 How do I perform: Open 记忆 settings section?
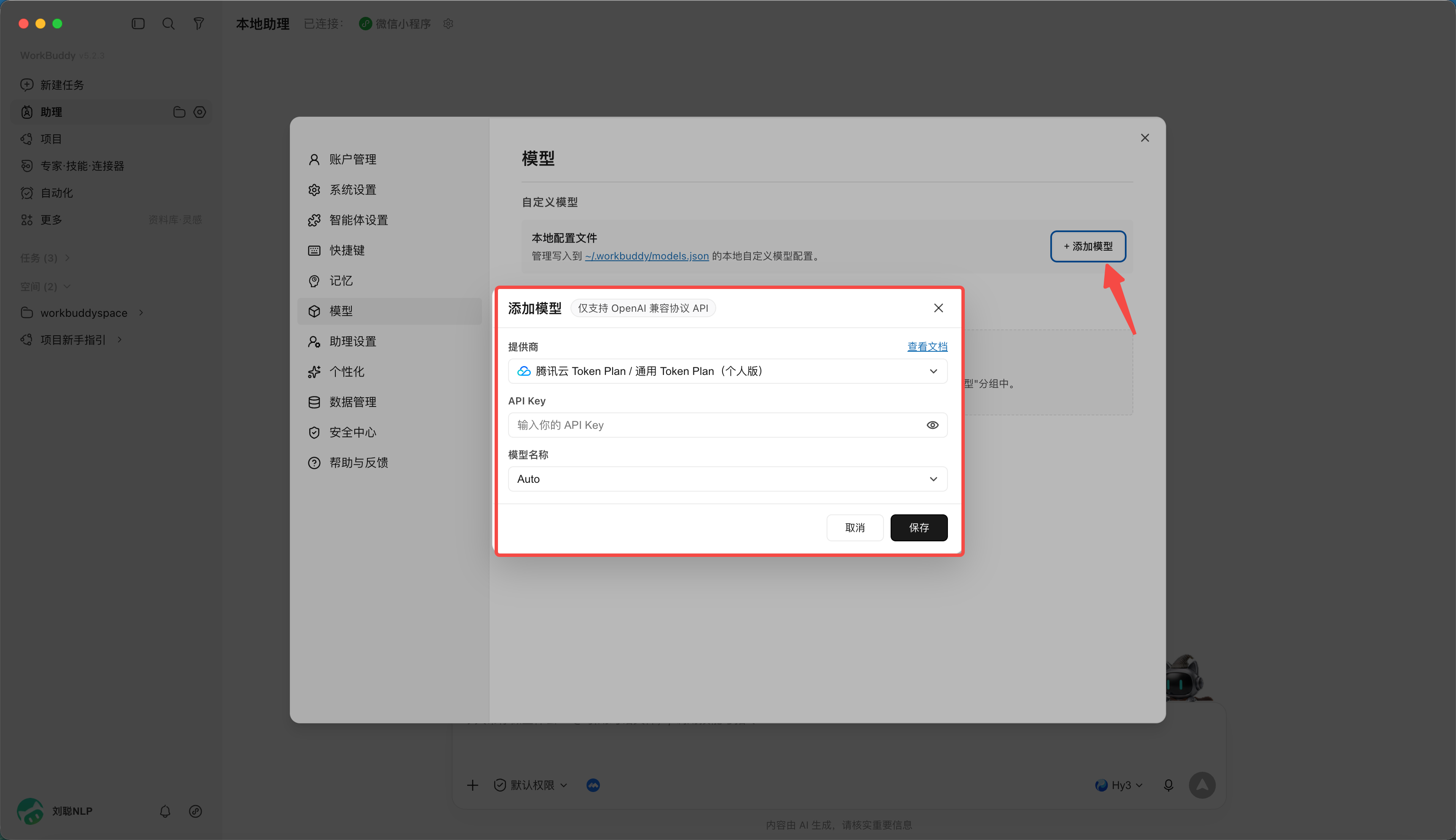(x=390, y=281)
